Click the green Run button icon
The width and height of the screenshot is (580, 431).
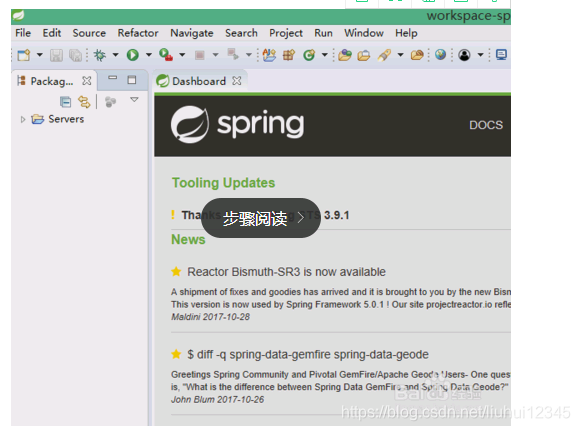pos(132,55)
